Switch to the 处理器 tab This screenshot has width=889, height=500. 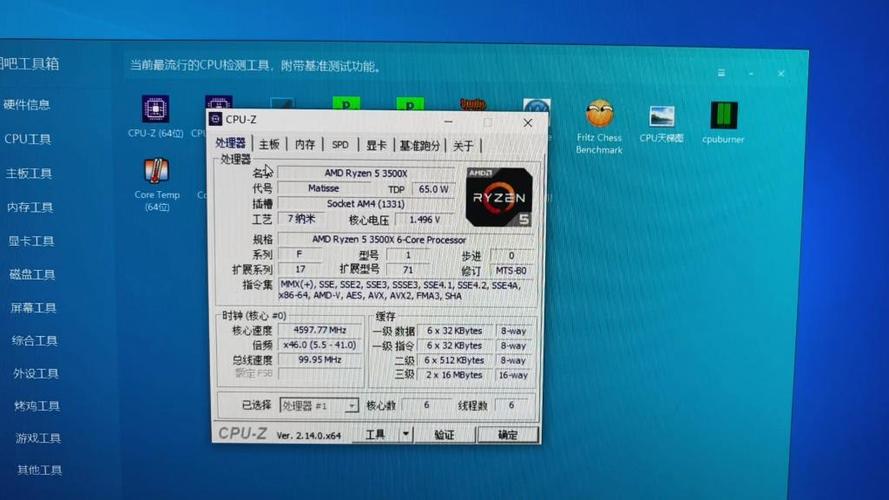point(230,143)
